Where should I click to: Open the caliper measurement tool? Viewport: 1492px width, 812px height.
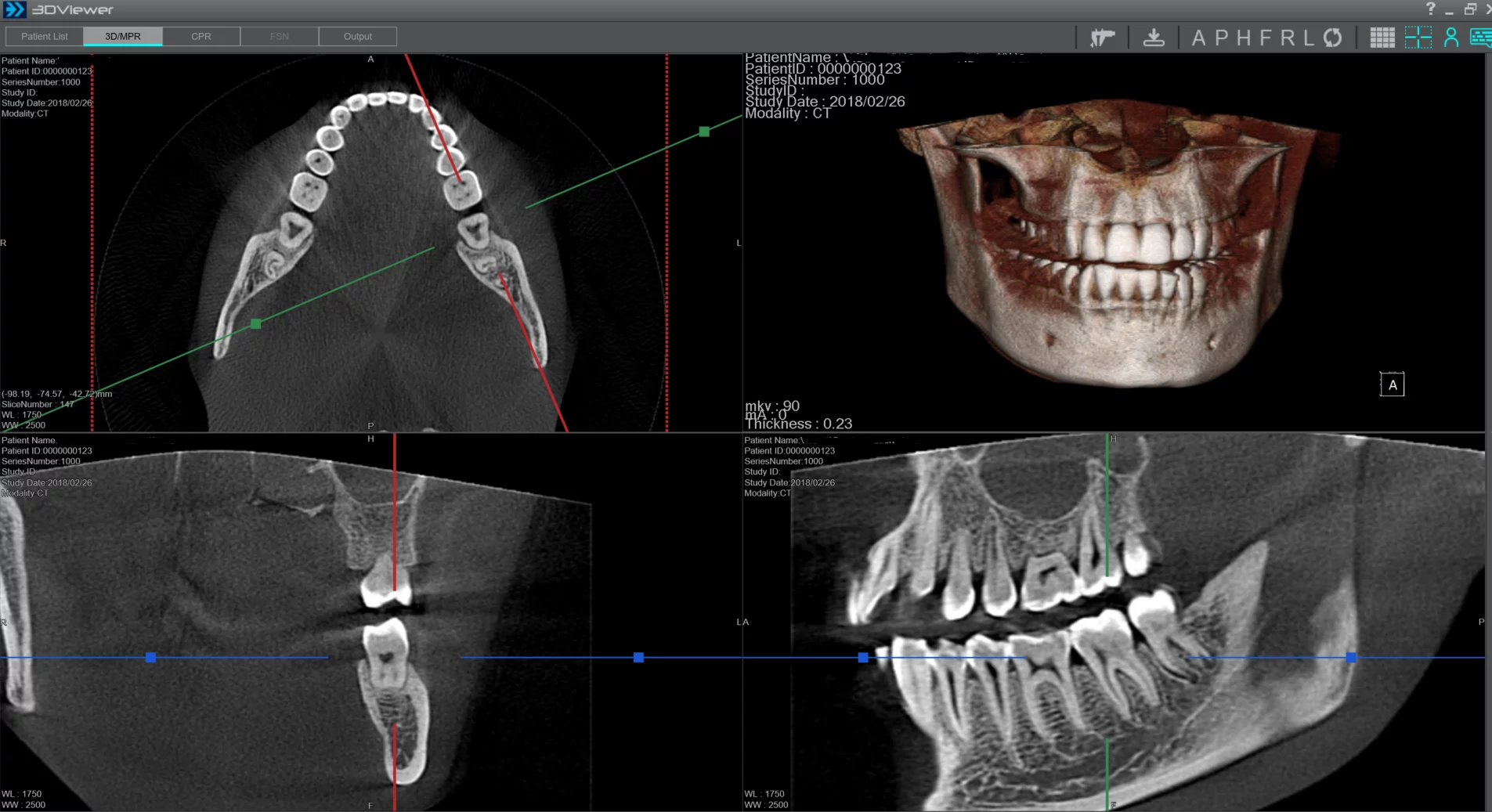click(x=1102, y=38)
